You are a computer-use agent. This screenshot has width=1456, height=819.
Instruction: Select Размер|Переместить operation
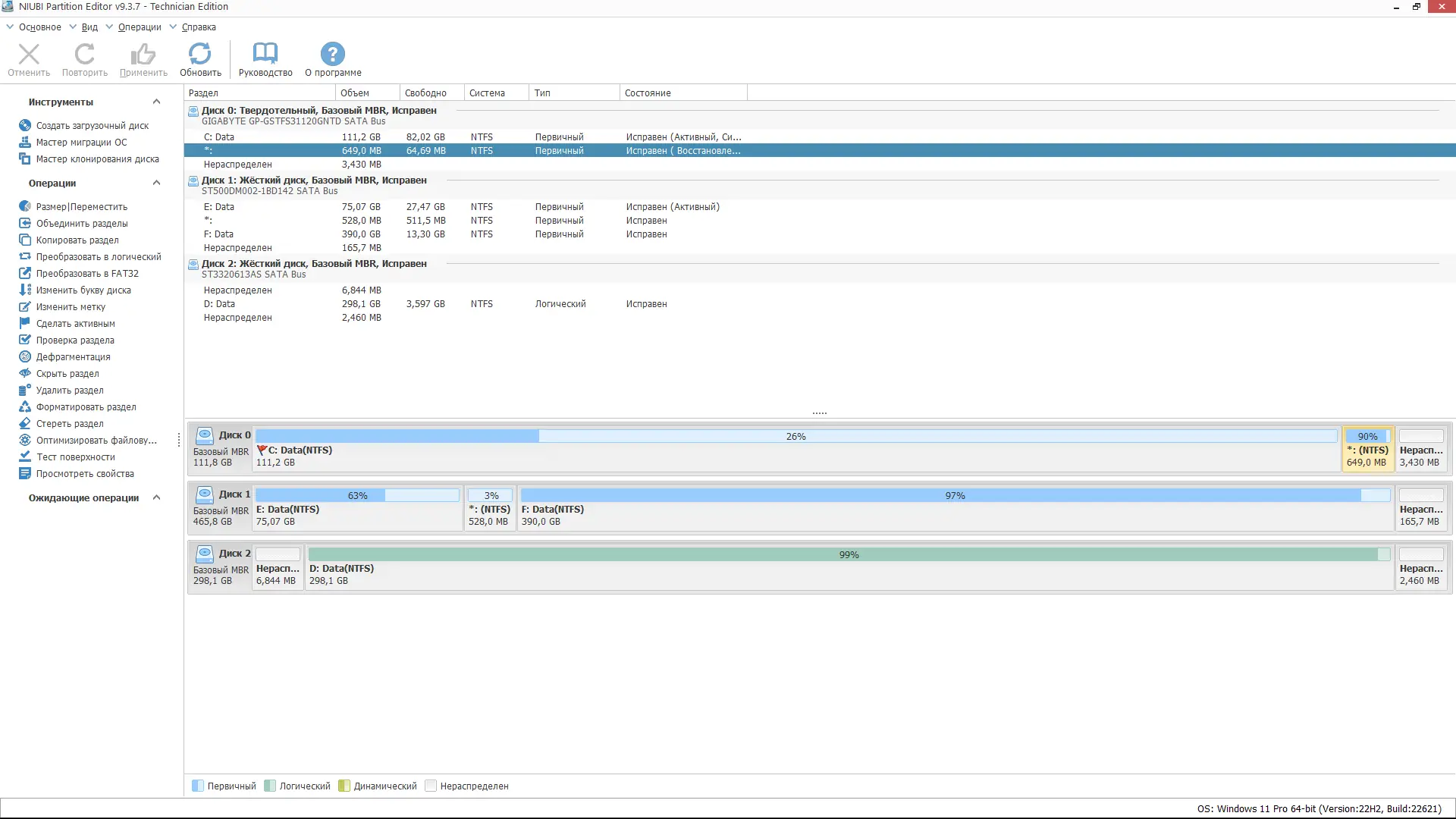(x=81, y=206)
